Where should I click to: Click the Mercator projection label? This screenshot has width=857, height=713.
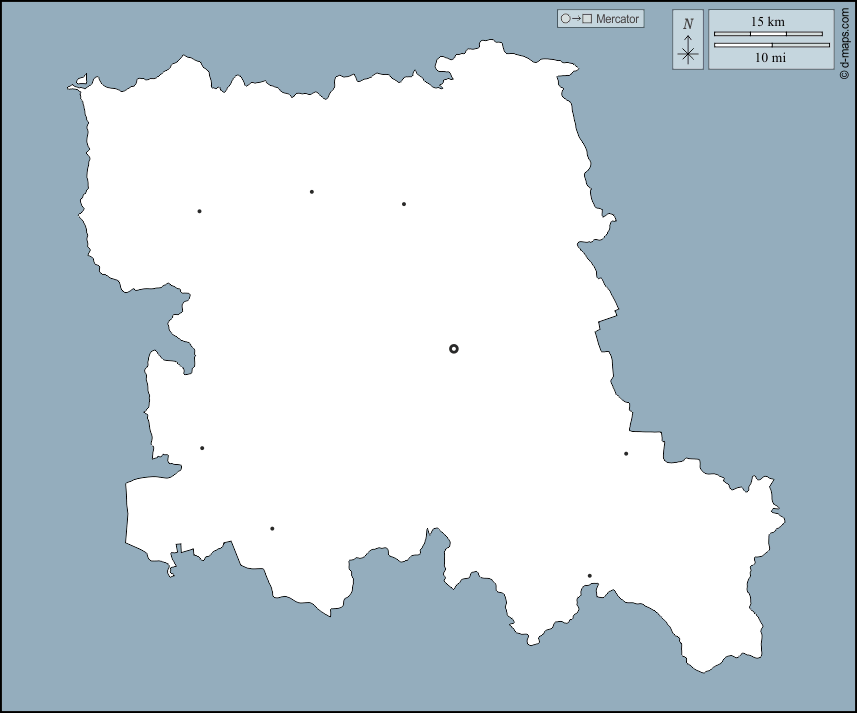[617, 19]
